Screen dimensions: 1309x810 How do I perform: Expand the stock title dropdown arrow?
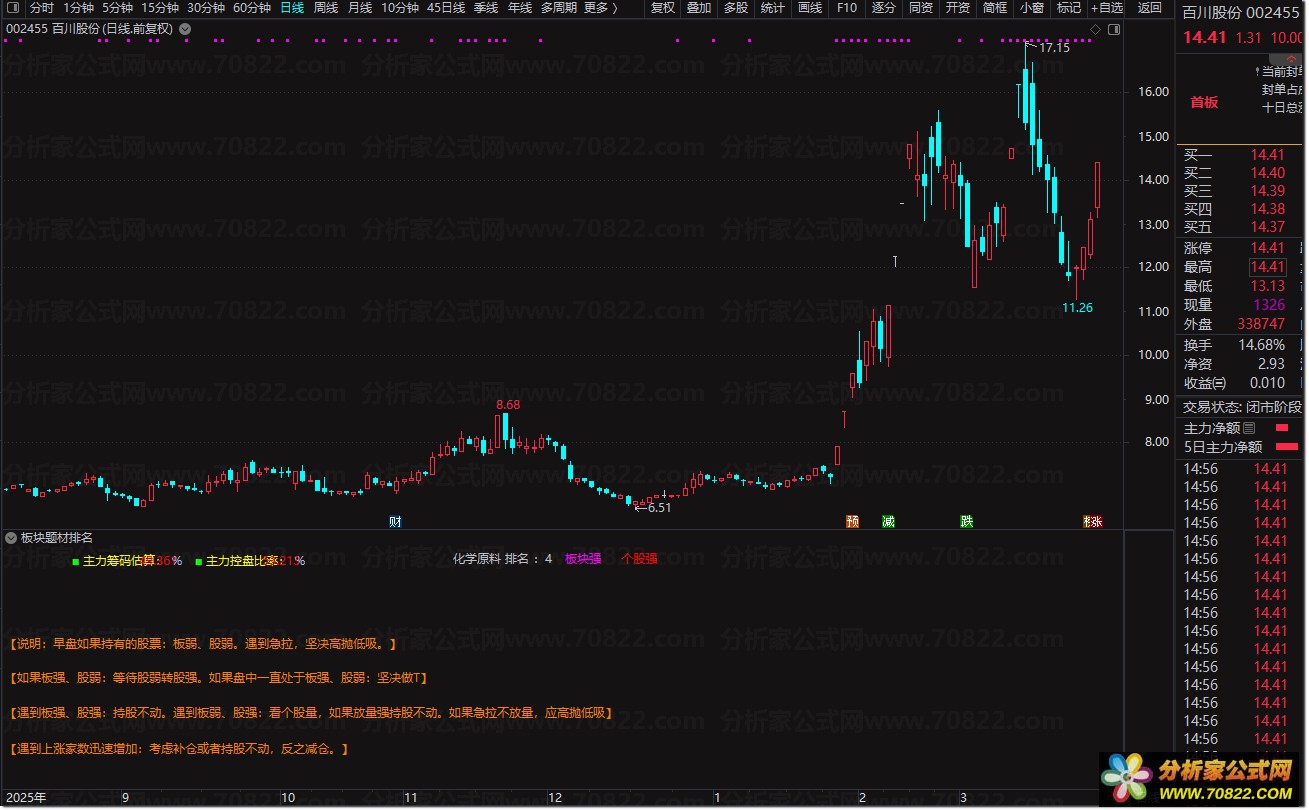(184, 29)
